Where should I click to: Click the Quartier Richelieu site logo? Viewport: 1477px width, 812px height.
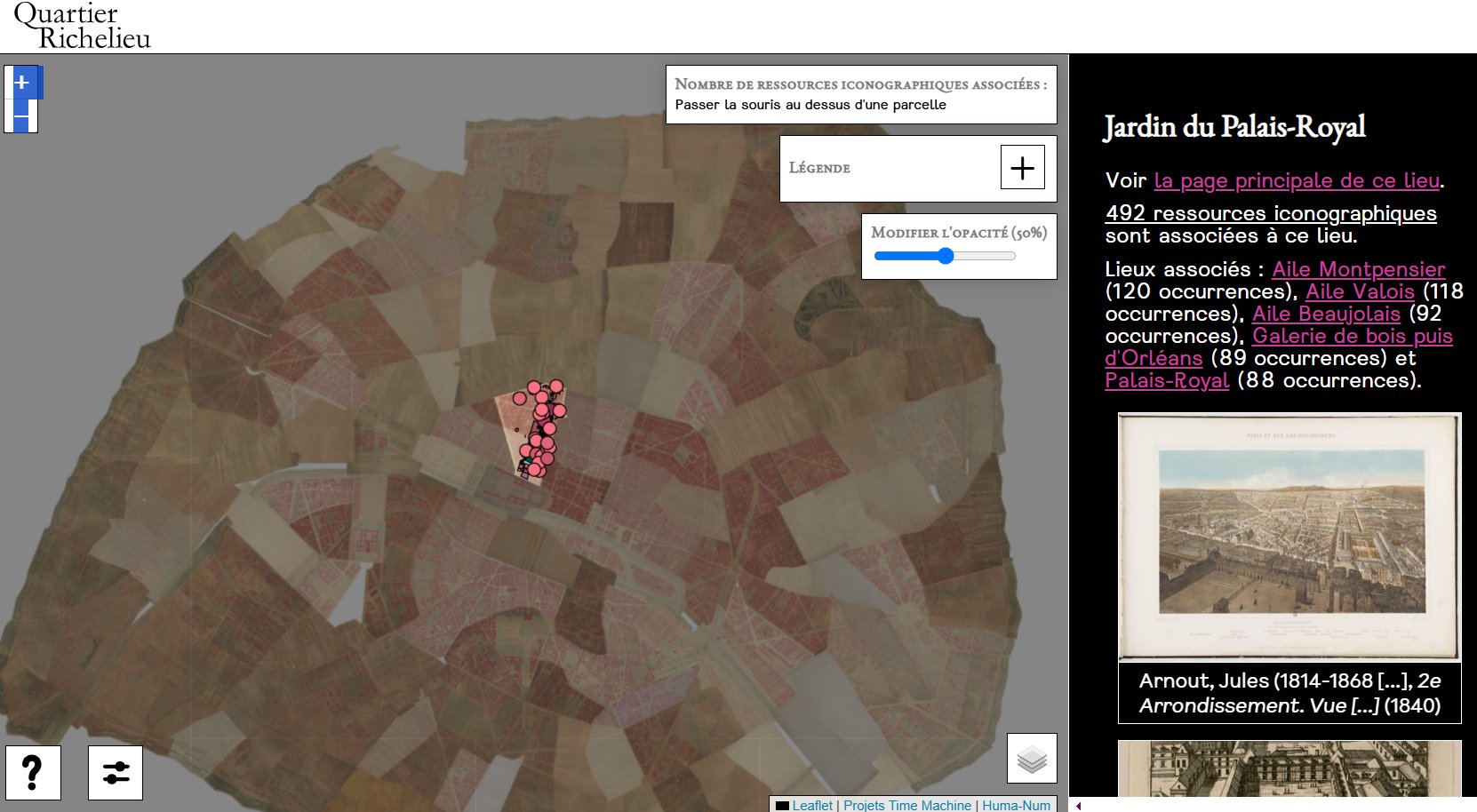[82, 26]
